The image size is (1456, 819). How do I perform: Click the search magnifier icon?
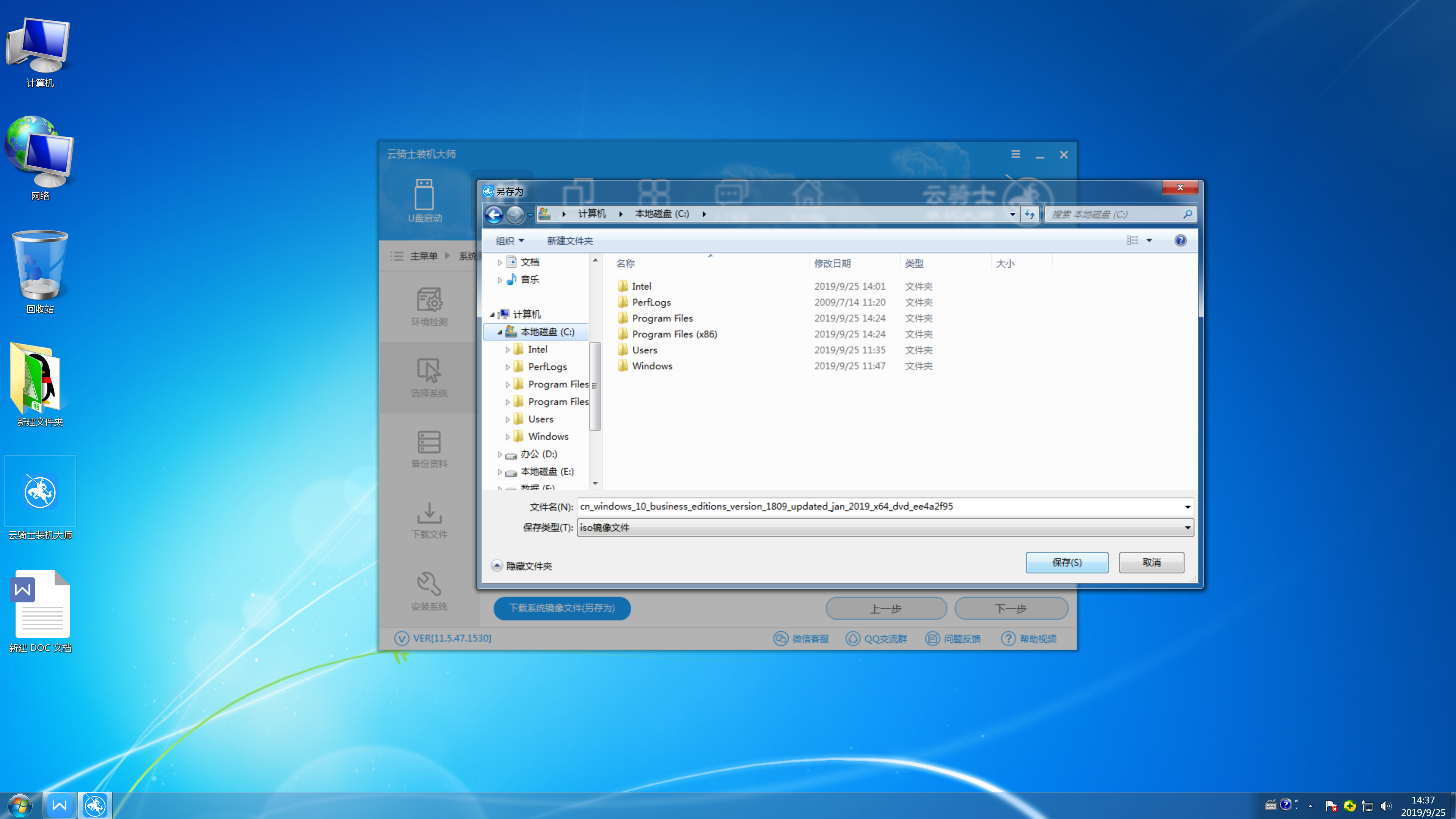coord(1188,214)
